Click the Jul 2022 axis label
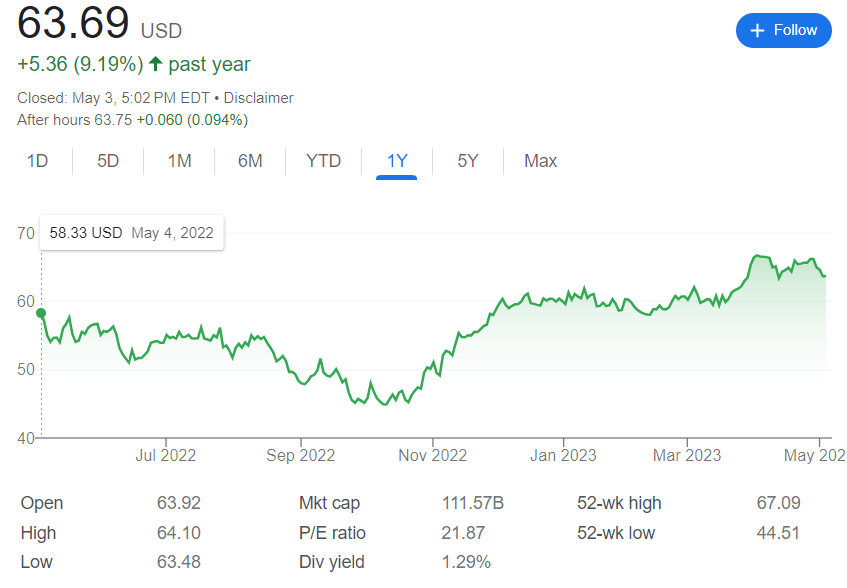 tap(165, 456)
